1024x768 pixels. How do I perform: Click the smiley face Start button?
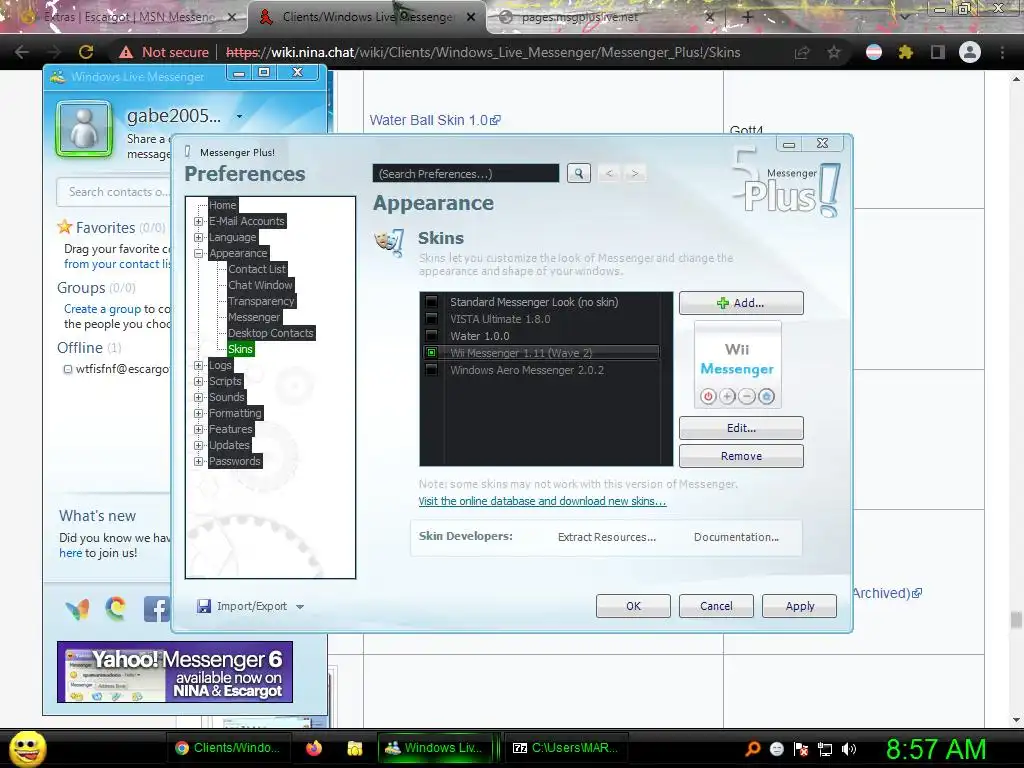pos(27,748)
